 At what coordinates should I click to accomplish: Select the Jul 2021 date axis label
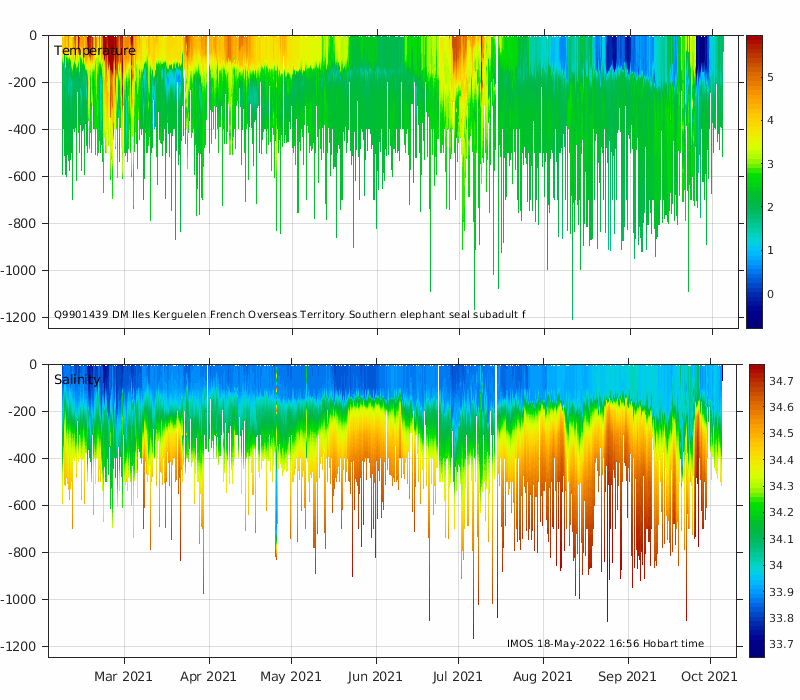pos(457,677)
